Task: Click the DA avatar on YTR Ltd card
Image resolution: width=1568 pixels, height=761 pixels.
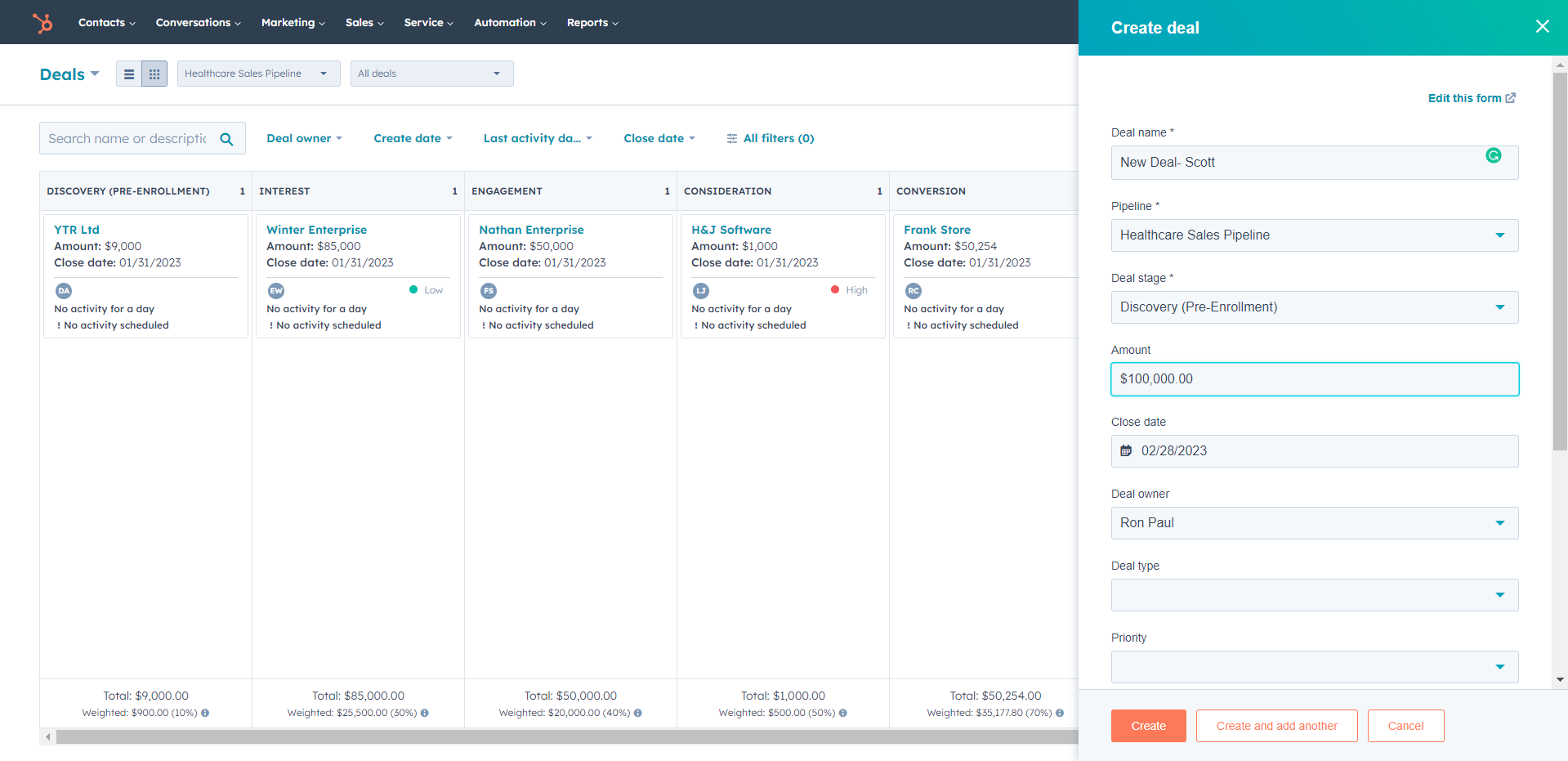Action: pyautogui.click(x=63, y=290)
